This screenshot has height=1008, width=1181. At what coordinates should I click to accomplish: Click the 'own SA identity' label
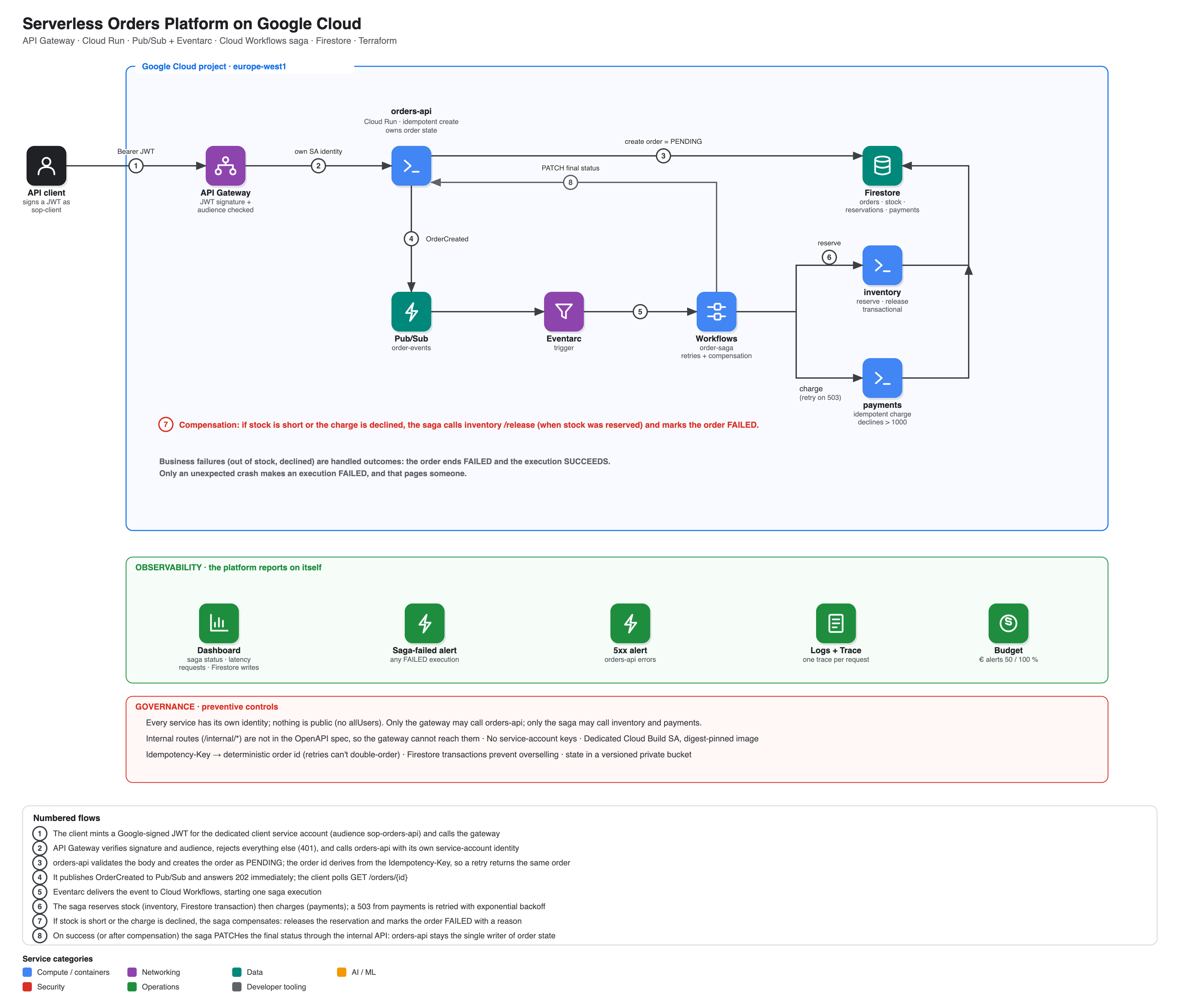(318, 152)
